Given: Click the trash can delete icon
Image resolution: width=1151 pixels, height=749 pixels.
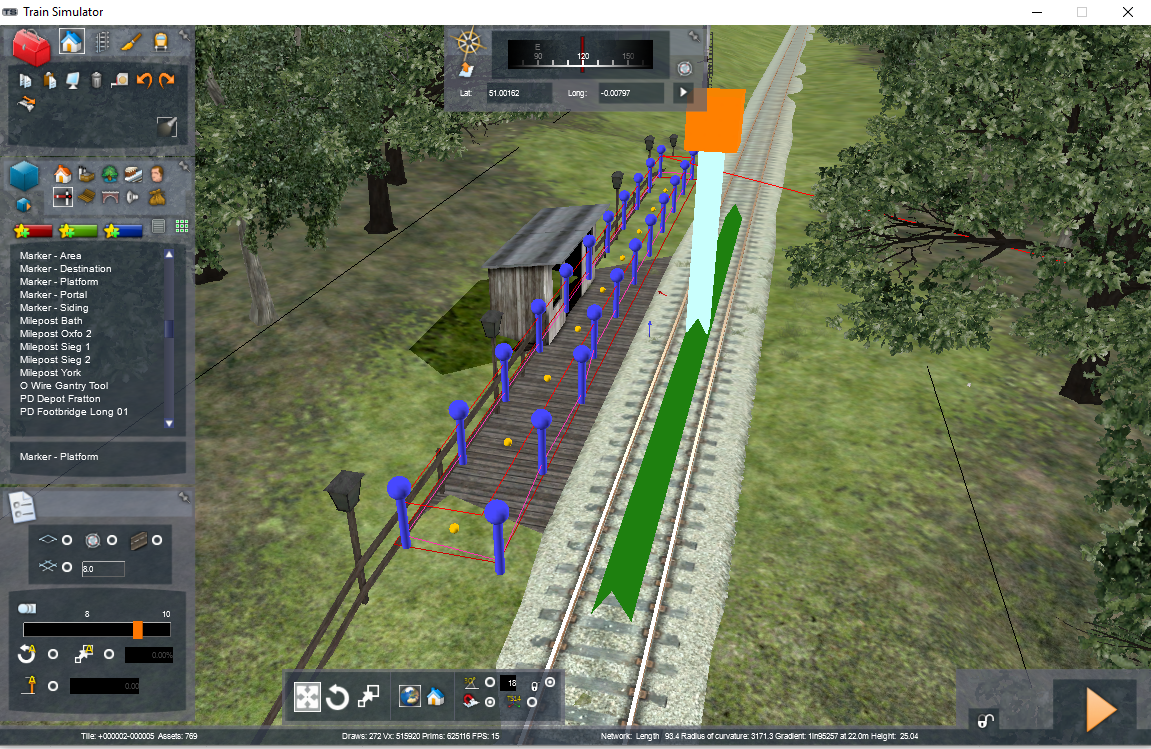Looking at the screenshot, I should (x=96, y=80).
